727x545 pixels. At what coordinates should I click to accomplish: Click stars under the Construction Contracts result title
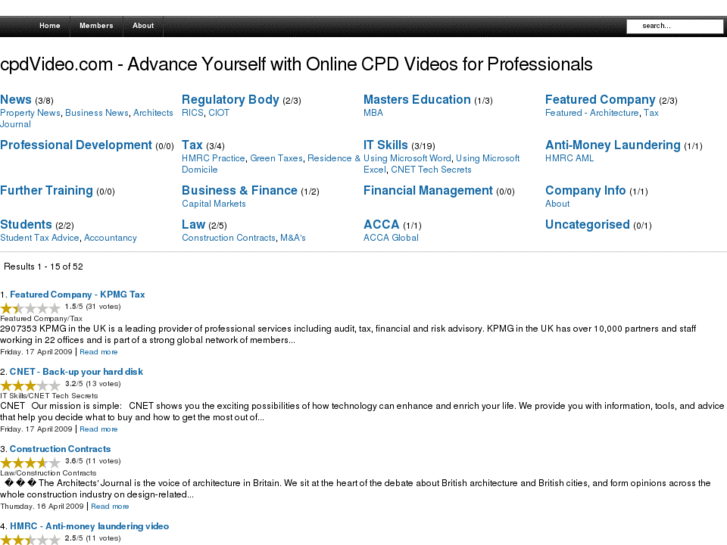pyautogui.click(x=30, y=462)
